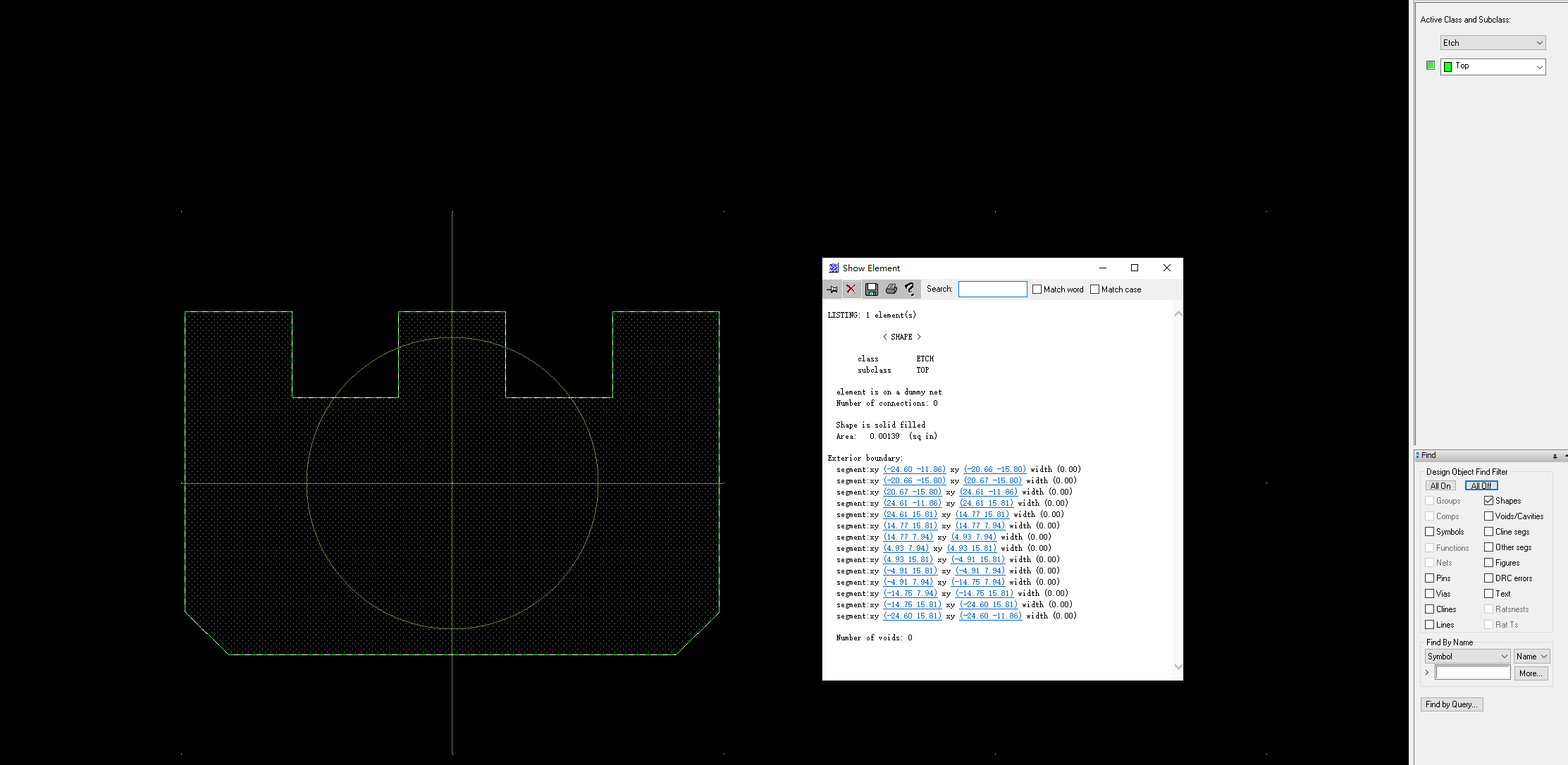
Task: Click the red X close icon in the toolbar
Action: pyautogui.click(x=851, y=290)
